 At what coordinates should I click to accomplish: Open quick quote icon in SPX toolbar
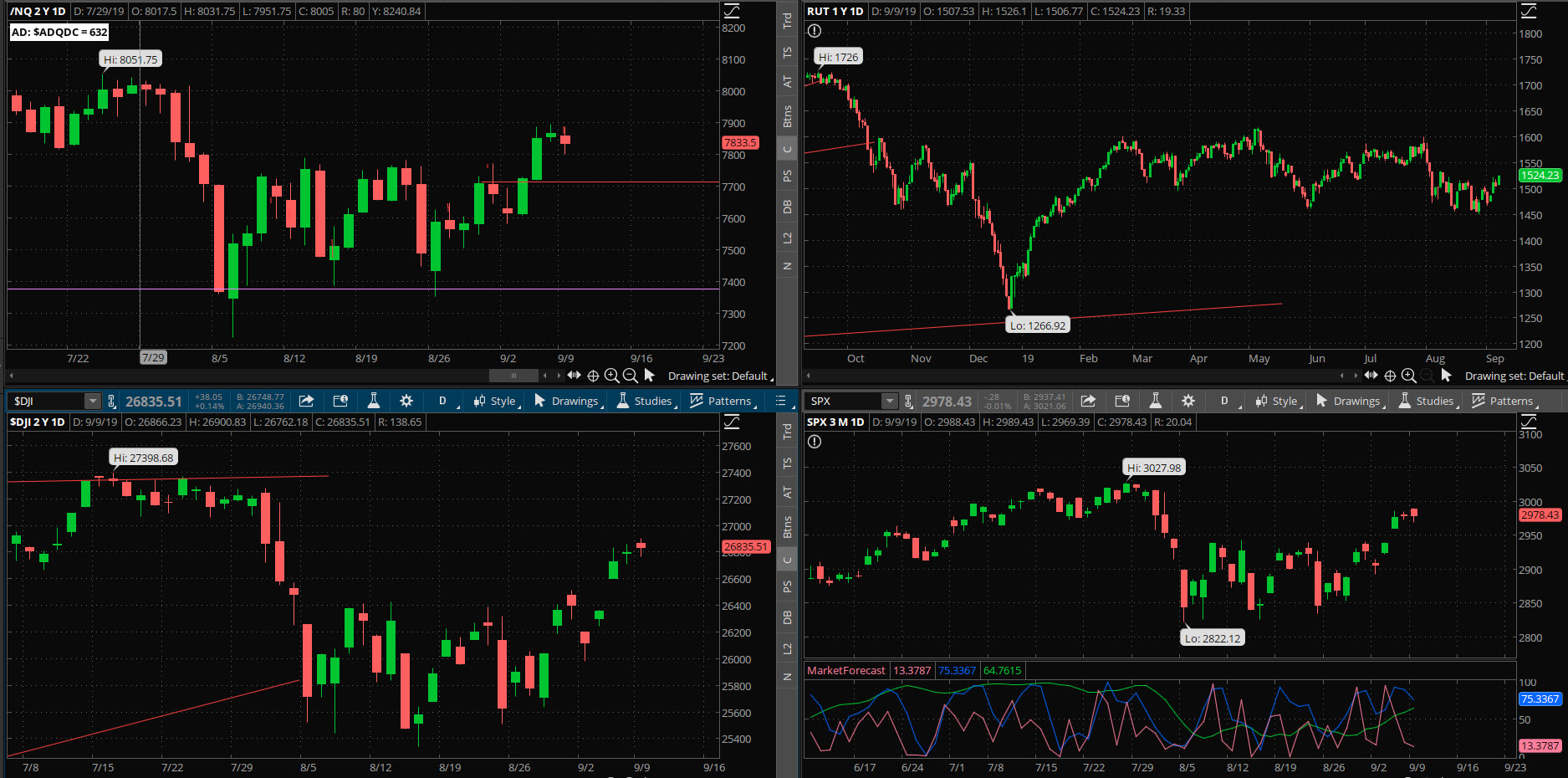(1121, 401)
